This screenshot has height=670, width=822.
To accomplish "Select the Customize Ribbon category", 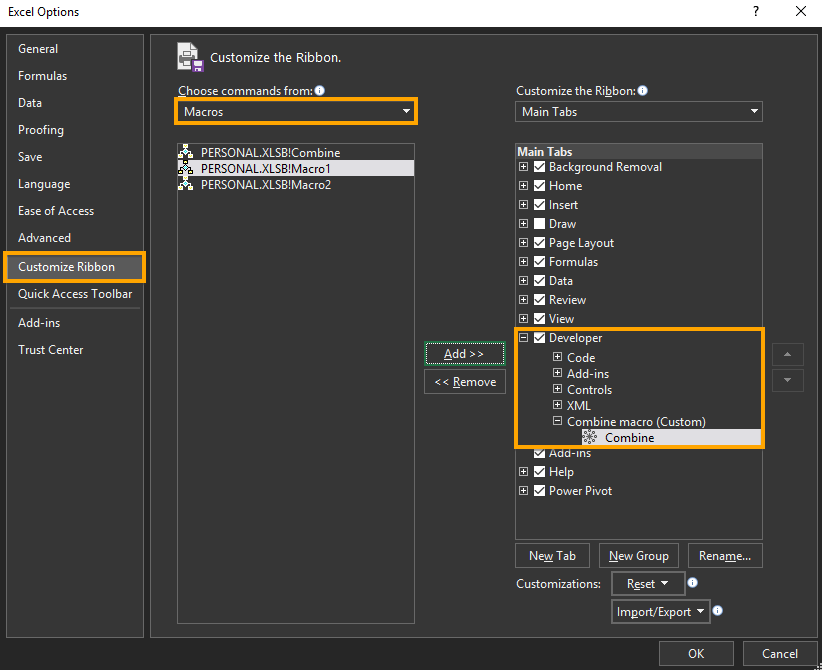I will pyautogui.click(x=74, y=267).
